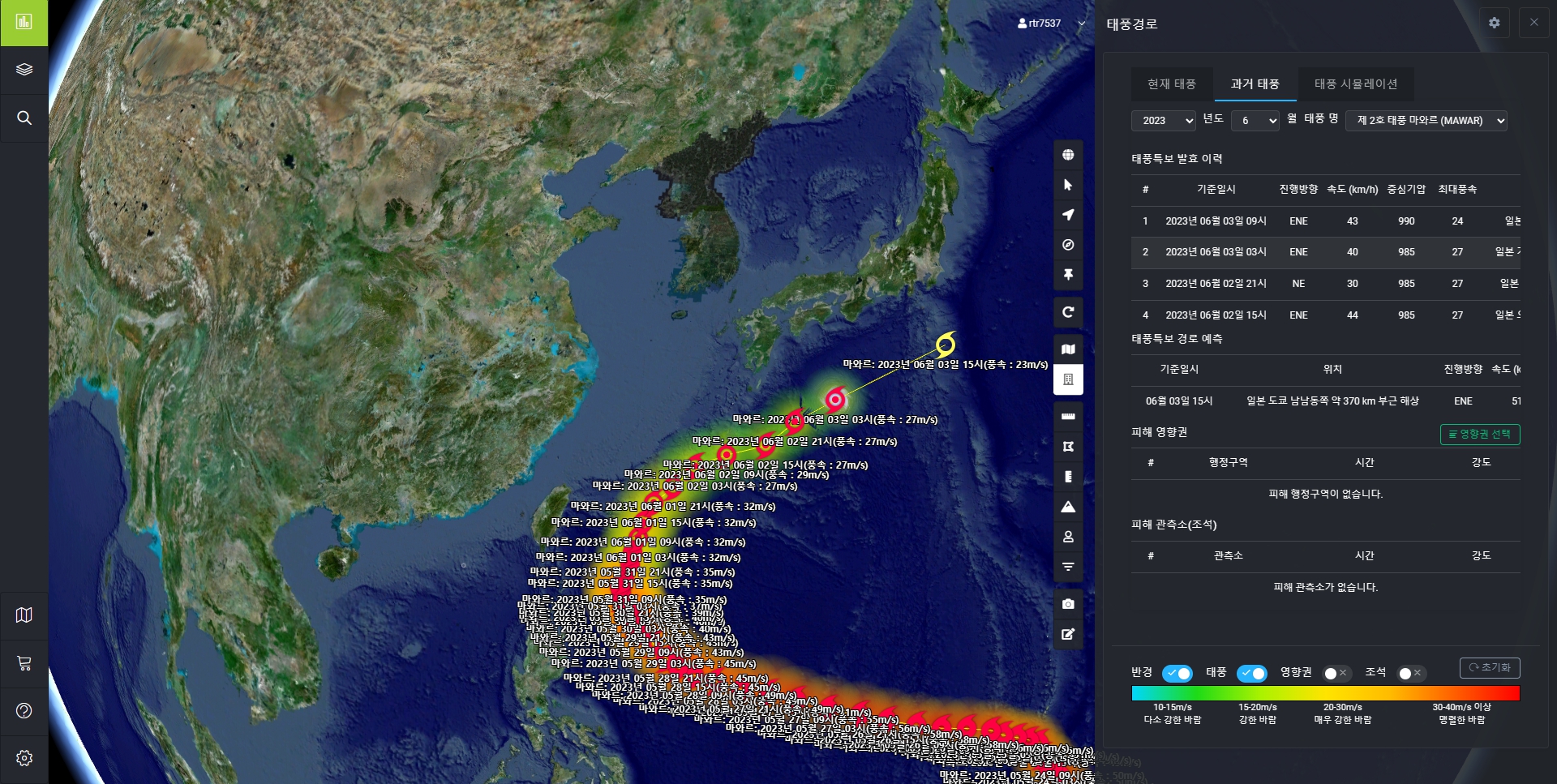Image resolution: width=1557 pixels, height=784 pixels.
Task: Open the month dropdown showing 6
Action: pos(1255,121)
